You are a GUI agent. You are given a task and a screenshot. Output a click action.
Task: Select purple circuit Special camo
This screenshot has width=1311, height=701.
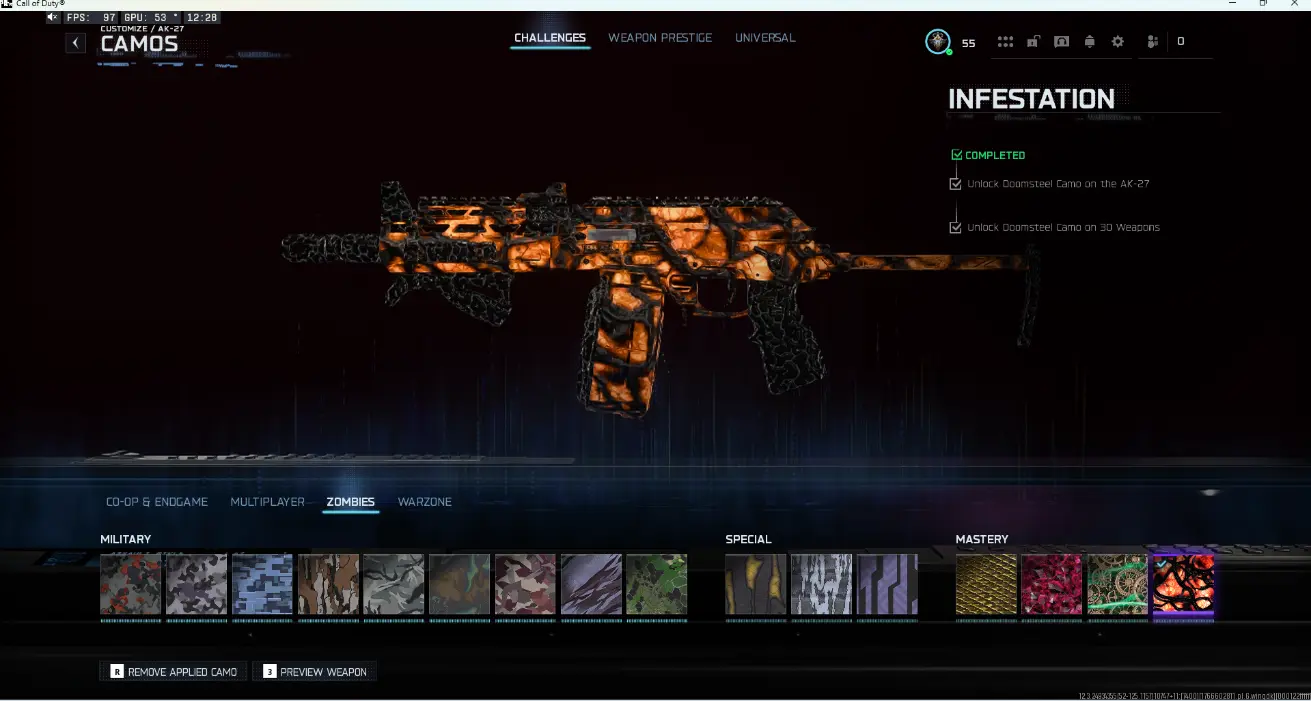(887, 584)
